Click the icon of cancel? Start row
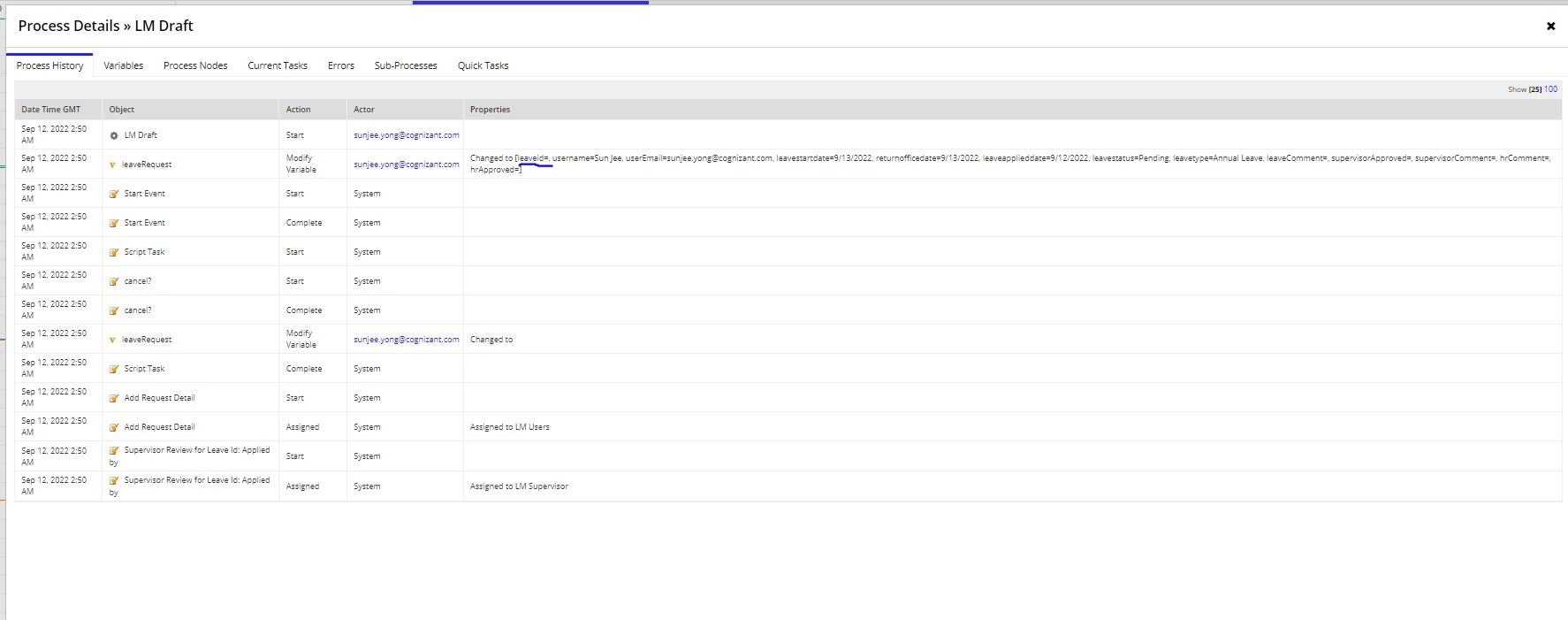This screenshot has width=1568, height=620. point(114,281)
